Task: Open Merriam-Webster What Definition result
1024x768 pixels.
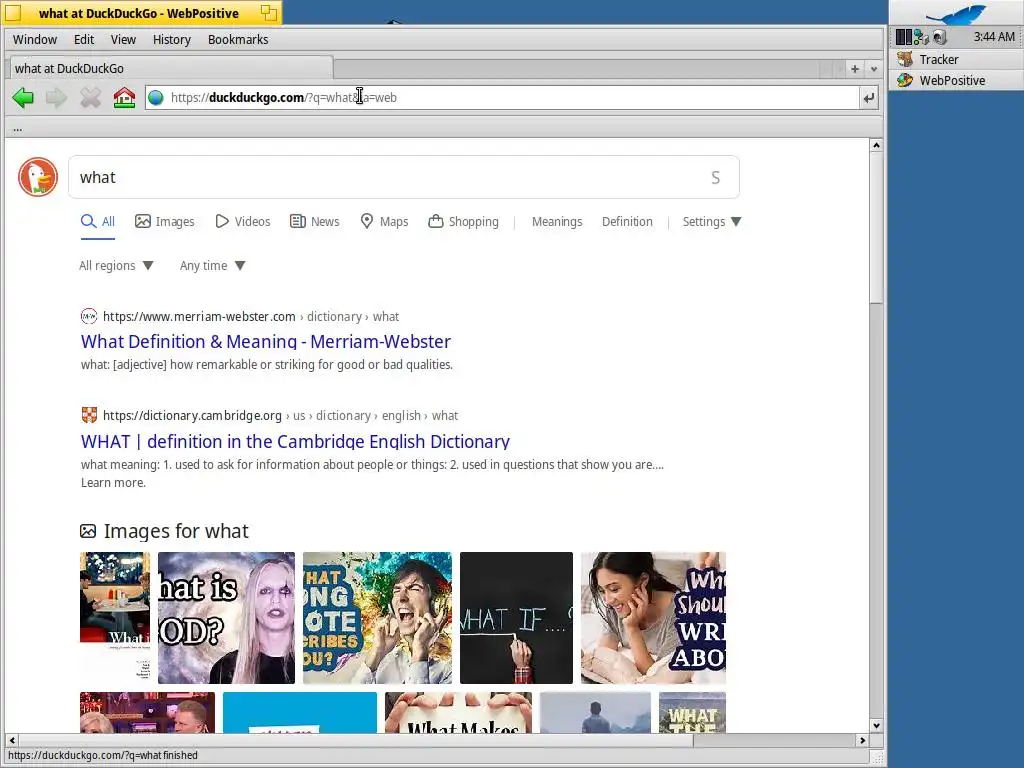Action: (x=266, y=342)
